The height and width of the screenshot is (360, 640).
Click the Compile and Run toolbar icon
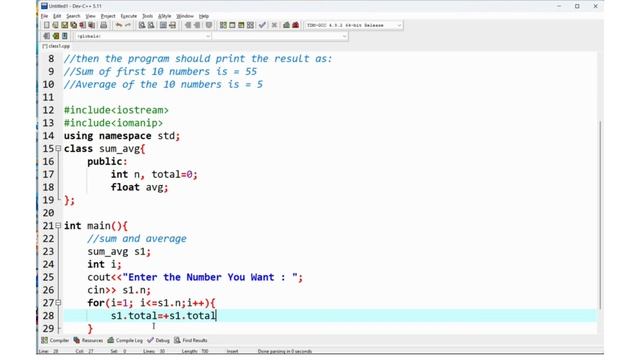[x=241, y=25]
